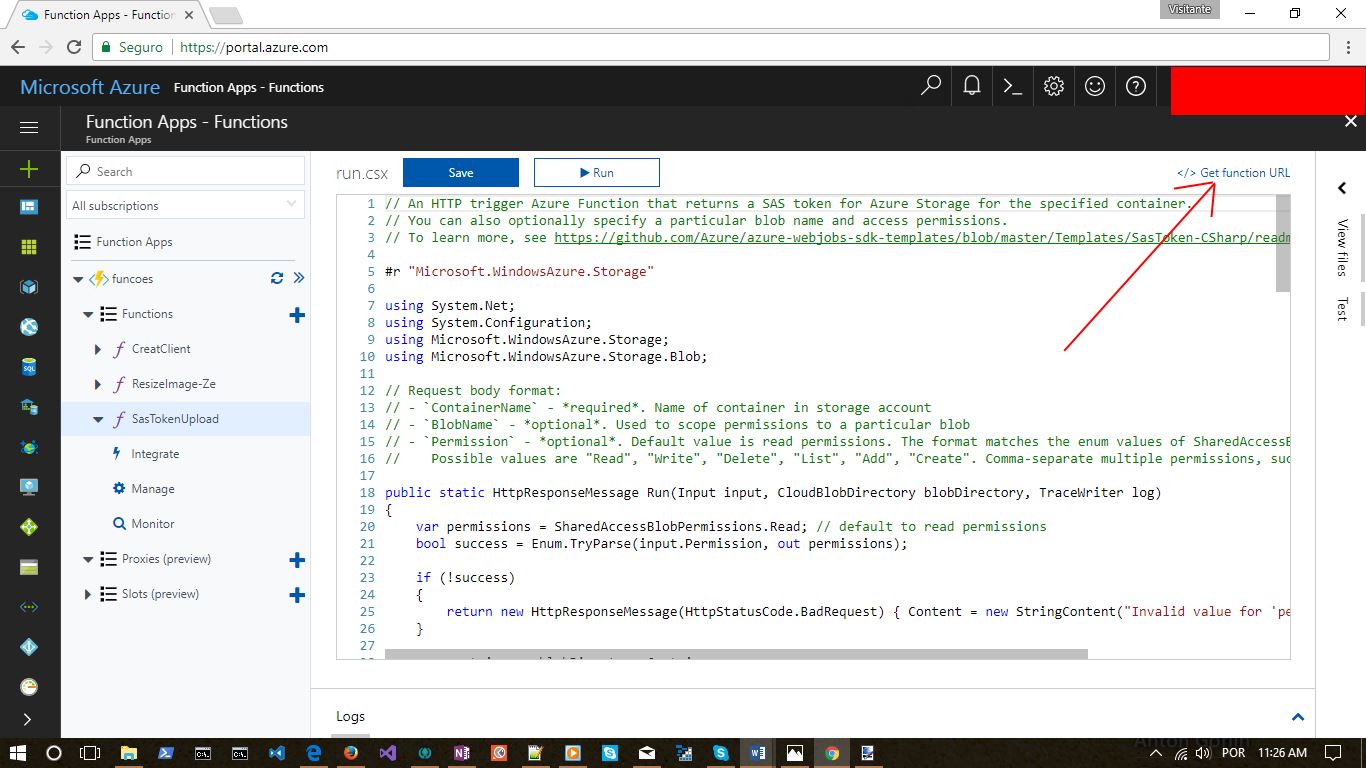Click the Function Apps - Functions breadcrumb
This screenshot has height=768, width=1366.
click(248, 87)
